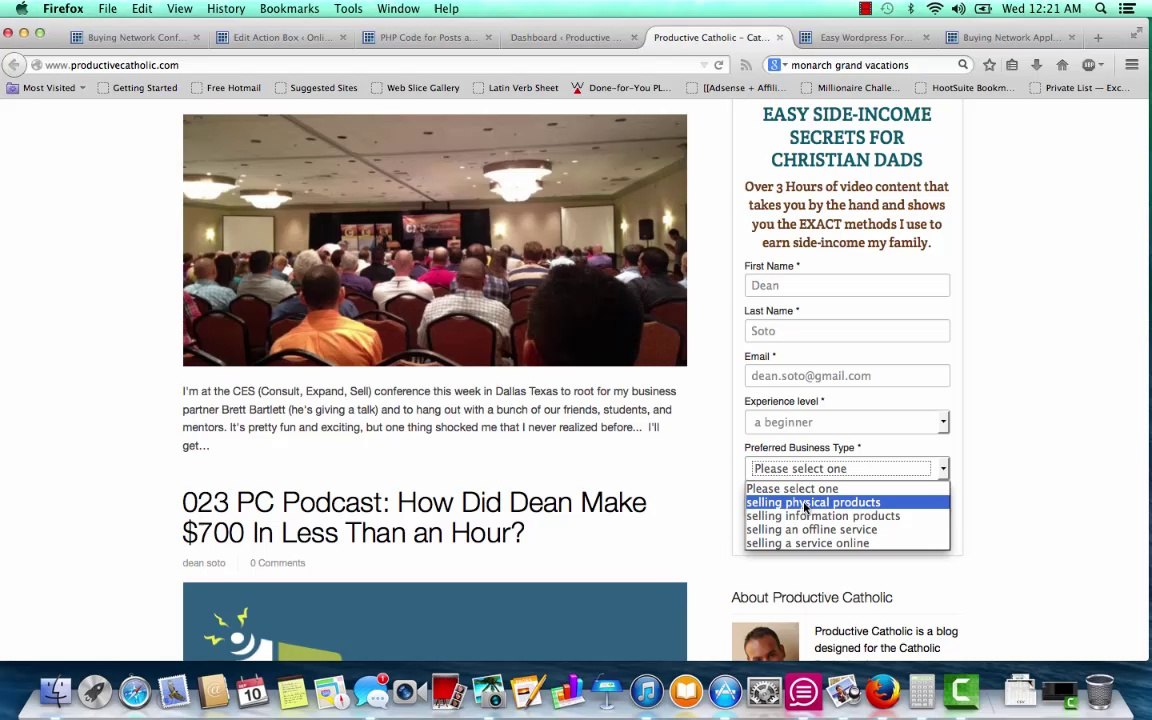Screen dimensions: 1152x720
Task: Open 'Free Hotmail' bookmark
Action: 226,87
